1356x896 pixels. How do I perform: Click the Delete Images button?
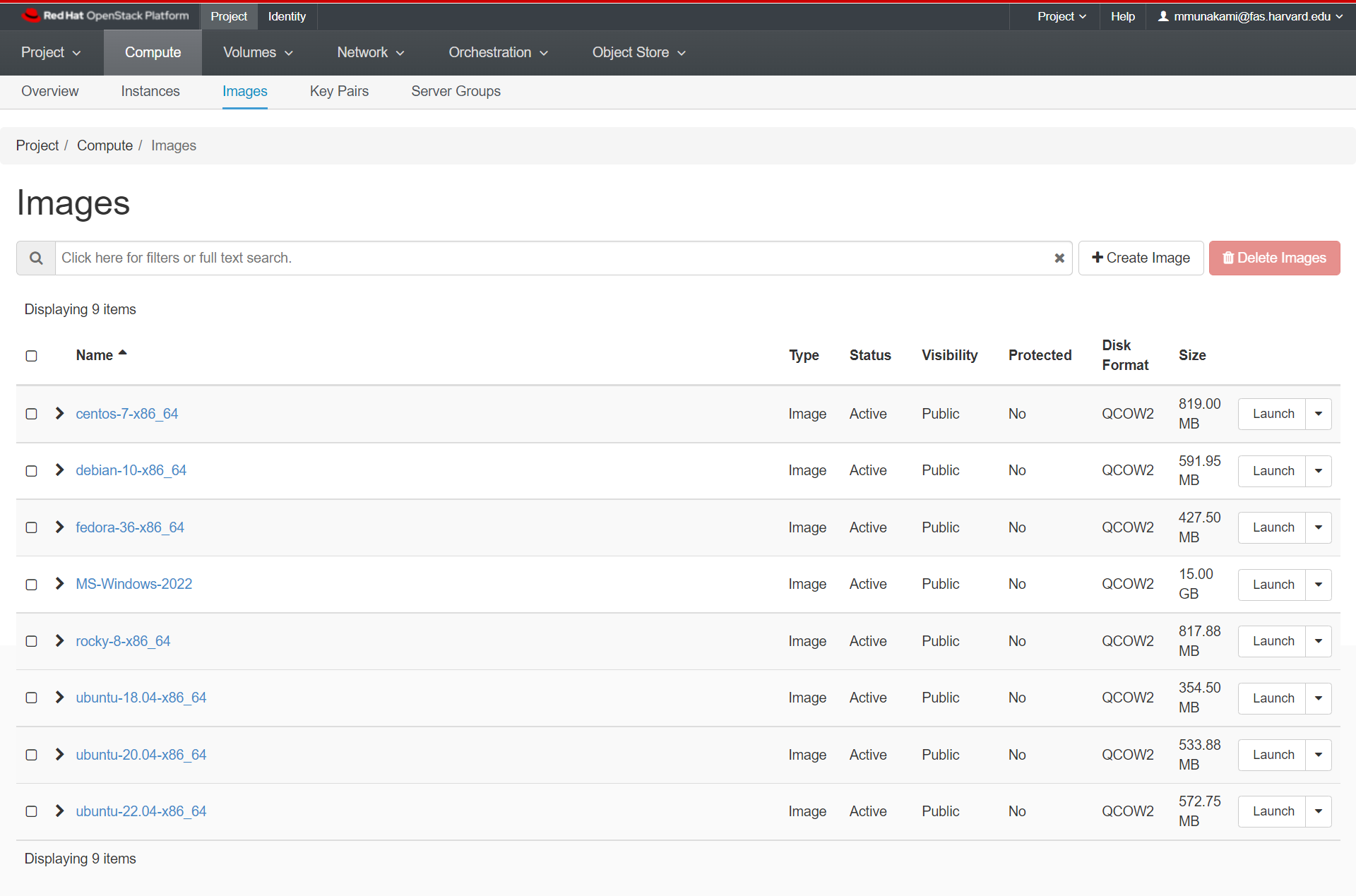[1275, 258]
